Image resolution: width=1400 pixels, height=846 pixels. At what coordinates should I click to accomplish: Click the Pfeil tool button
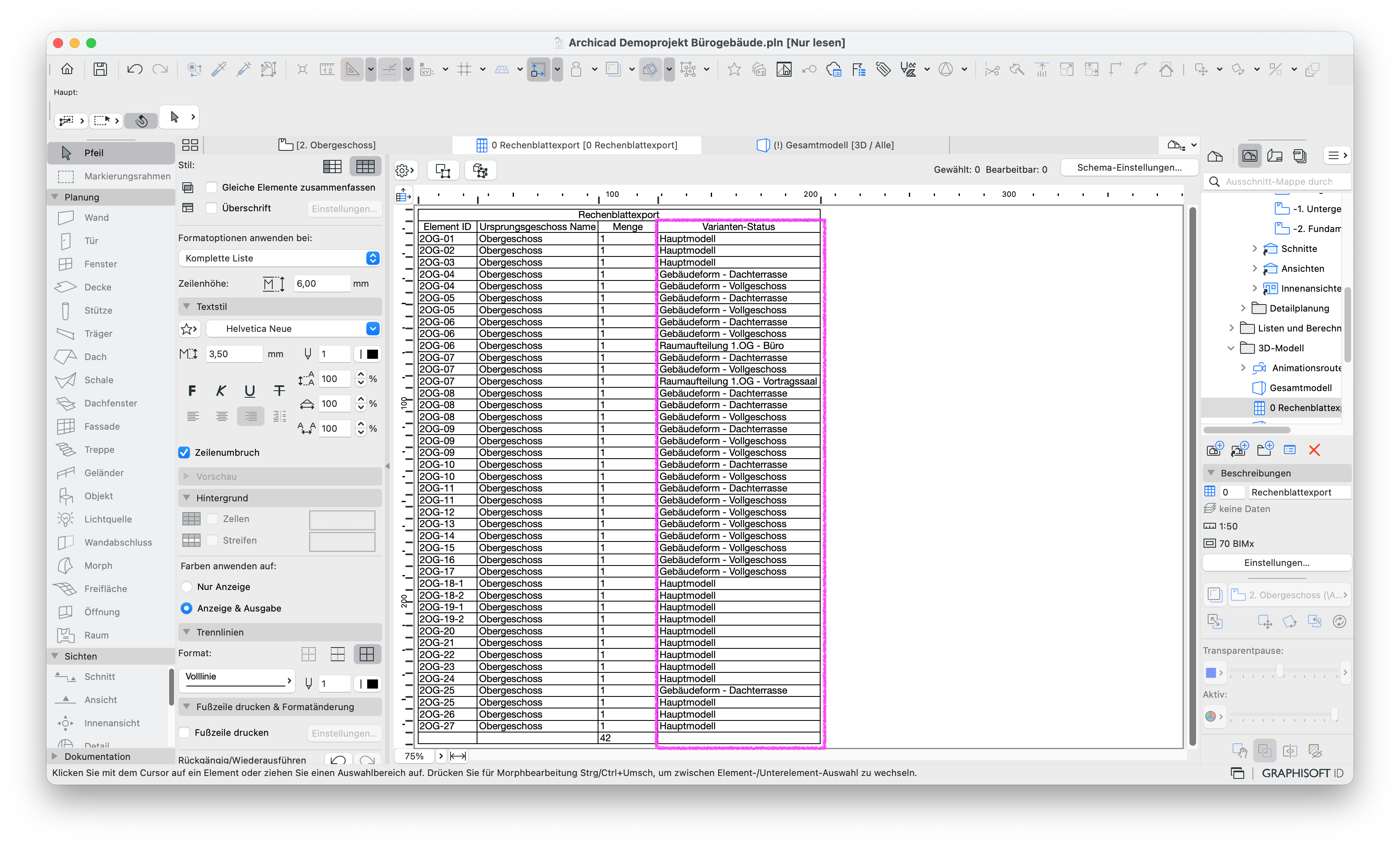point(111,153)
